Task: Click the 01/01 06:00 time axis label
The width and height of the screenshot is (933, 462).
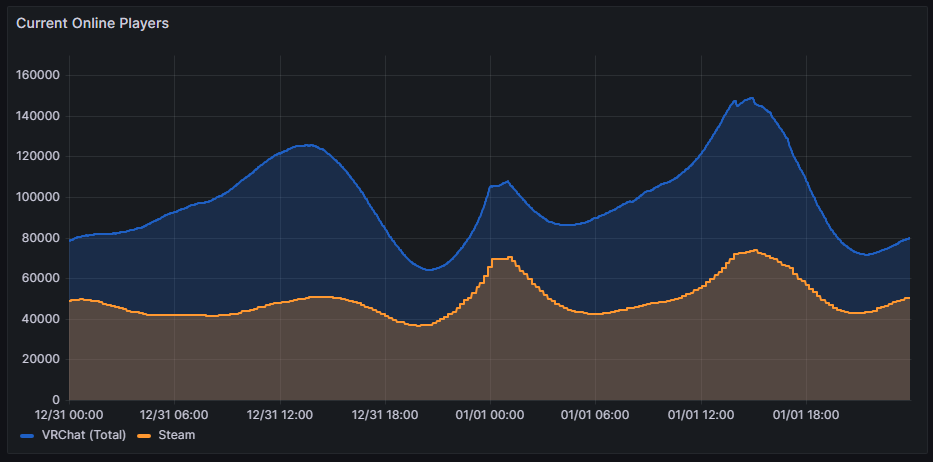Action: [594, 414]
